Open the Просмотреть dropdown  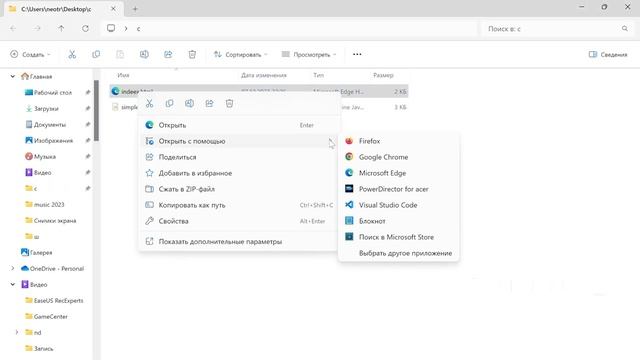tap(309, 54)
